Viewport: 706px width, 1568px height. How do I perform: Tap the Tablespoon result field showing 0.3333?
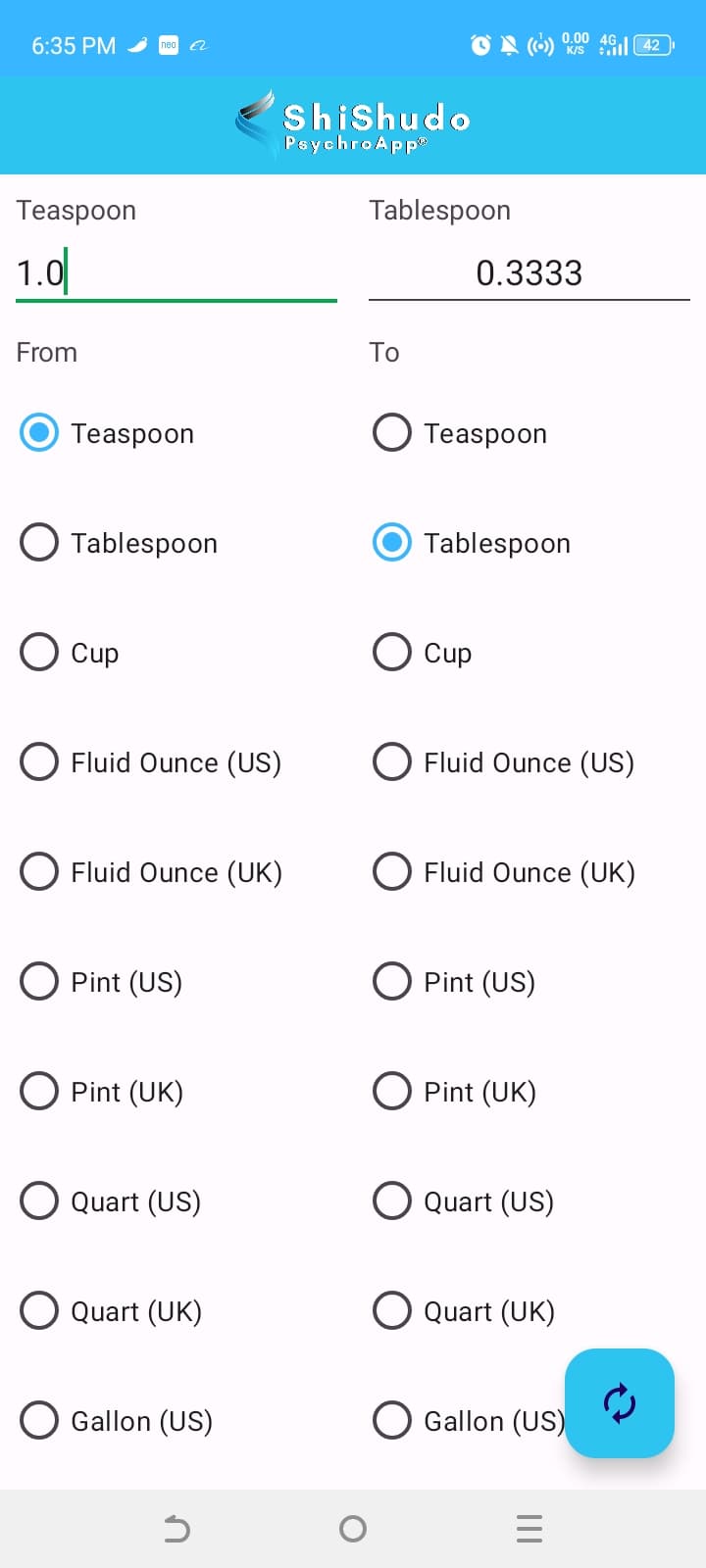point(529,273)
